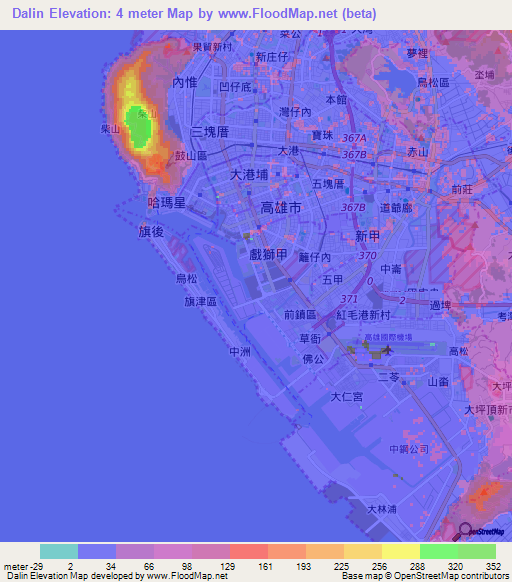Click the 道爺廍 place label
Viewport: 512px width, 582px height.
(x=396, y=208)
